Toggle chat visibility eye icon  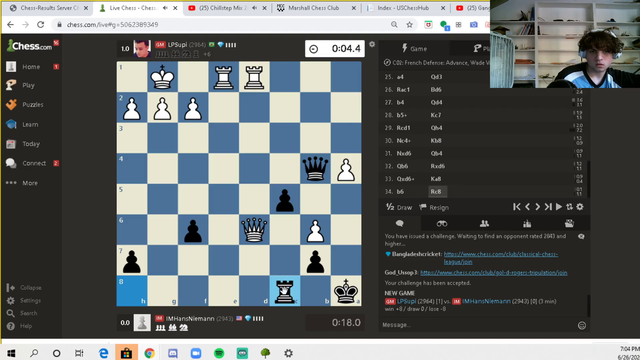pos(581,236)
